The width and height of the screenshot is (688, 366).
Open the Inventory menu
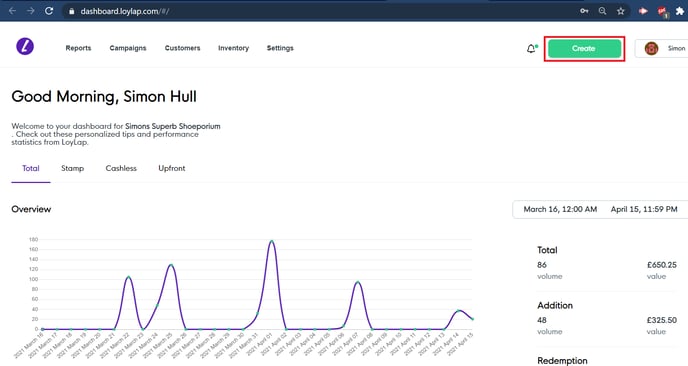[x=233, y=48]
